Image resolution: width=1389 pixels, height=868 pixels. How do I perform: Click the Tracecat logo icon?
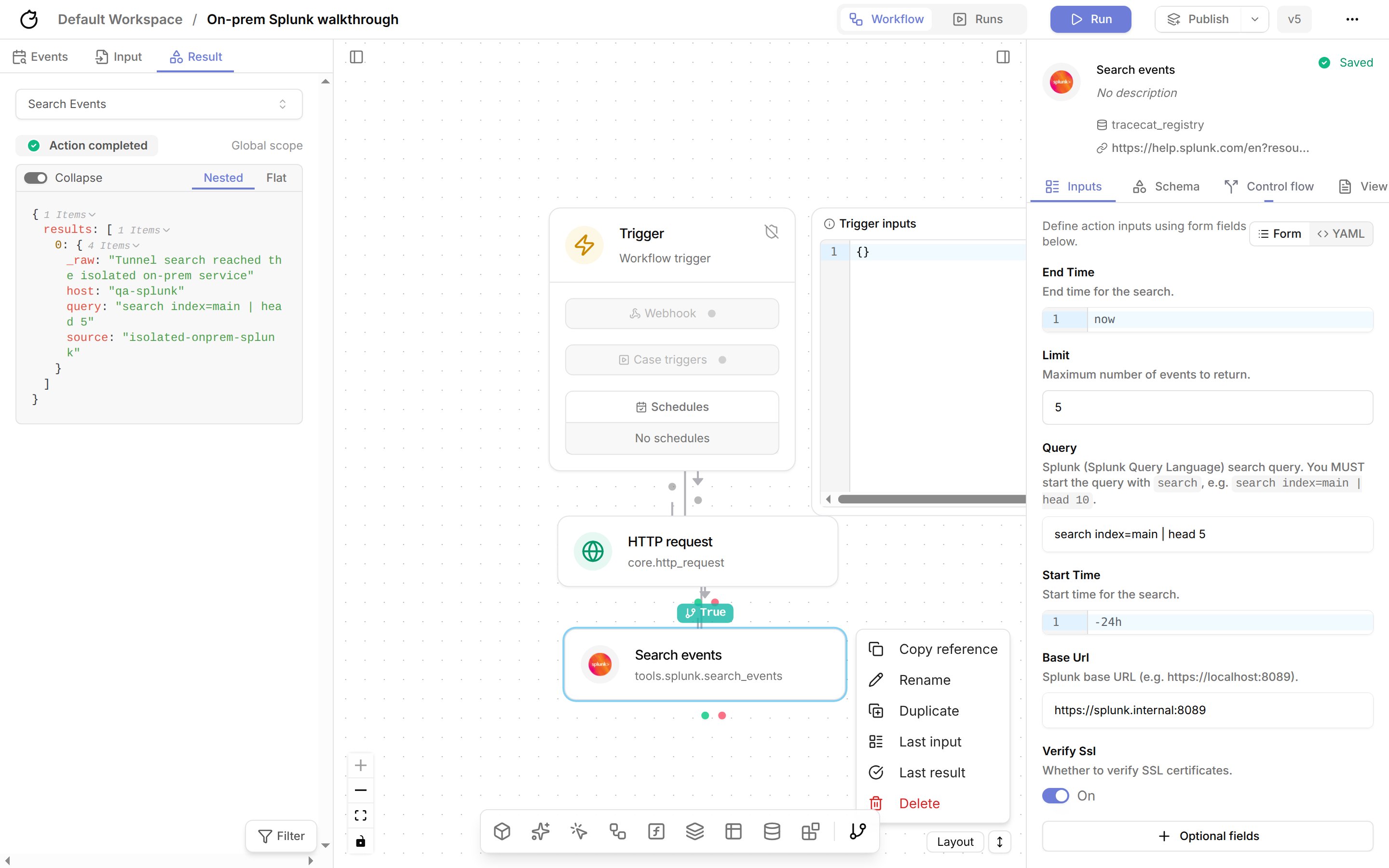point(29,19)
